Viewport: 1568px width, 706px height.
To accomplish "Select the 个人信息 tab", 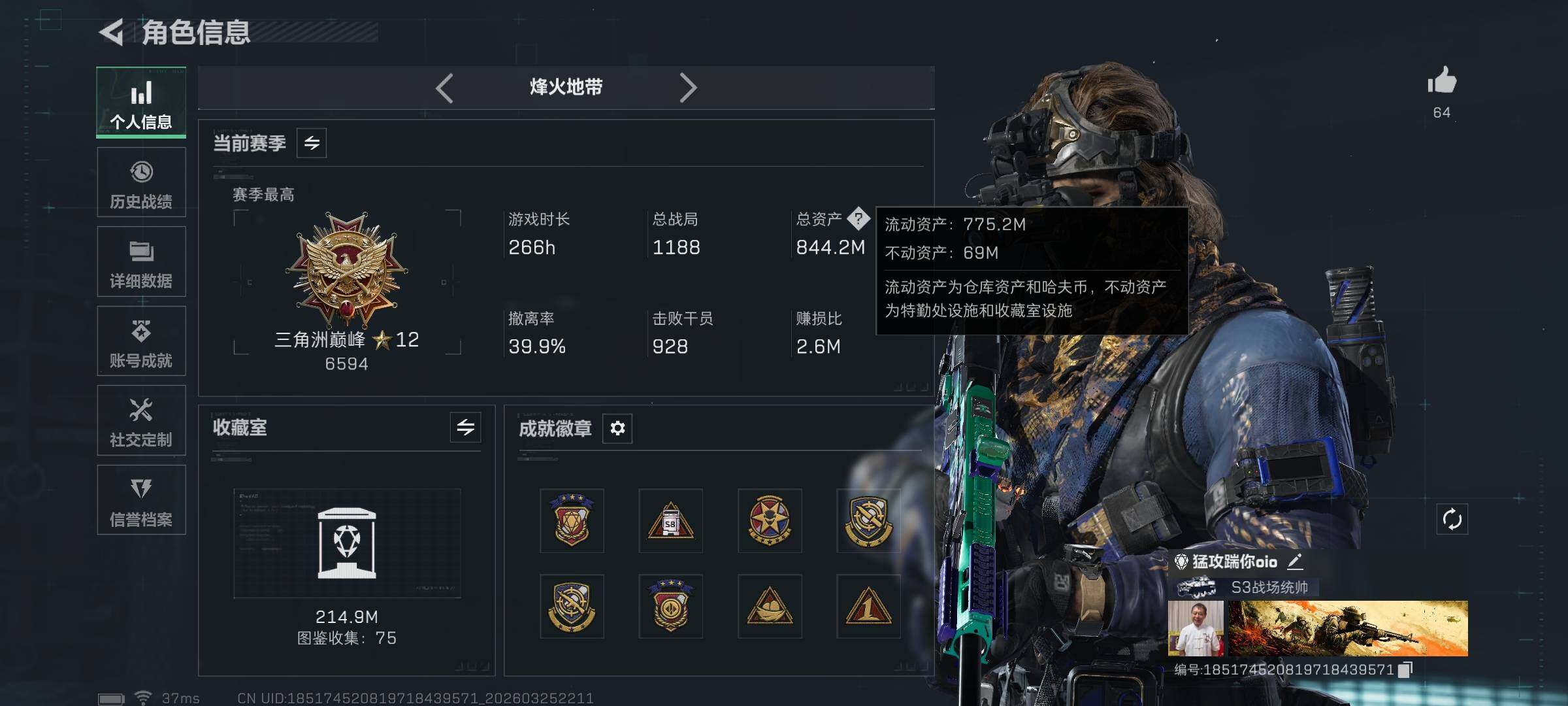I will tap(141, 103).
